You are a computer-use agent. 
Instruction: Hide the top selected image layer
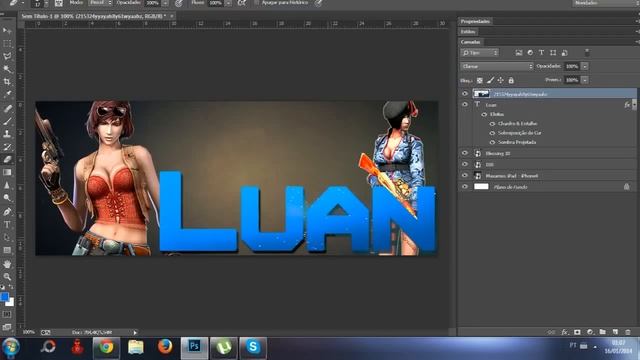(x=464, y=93)
